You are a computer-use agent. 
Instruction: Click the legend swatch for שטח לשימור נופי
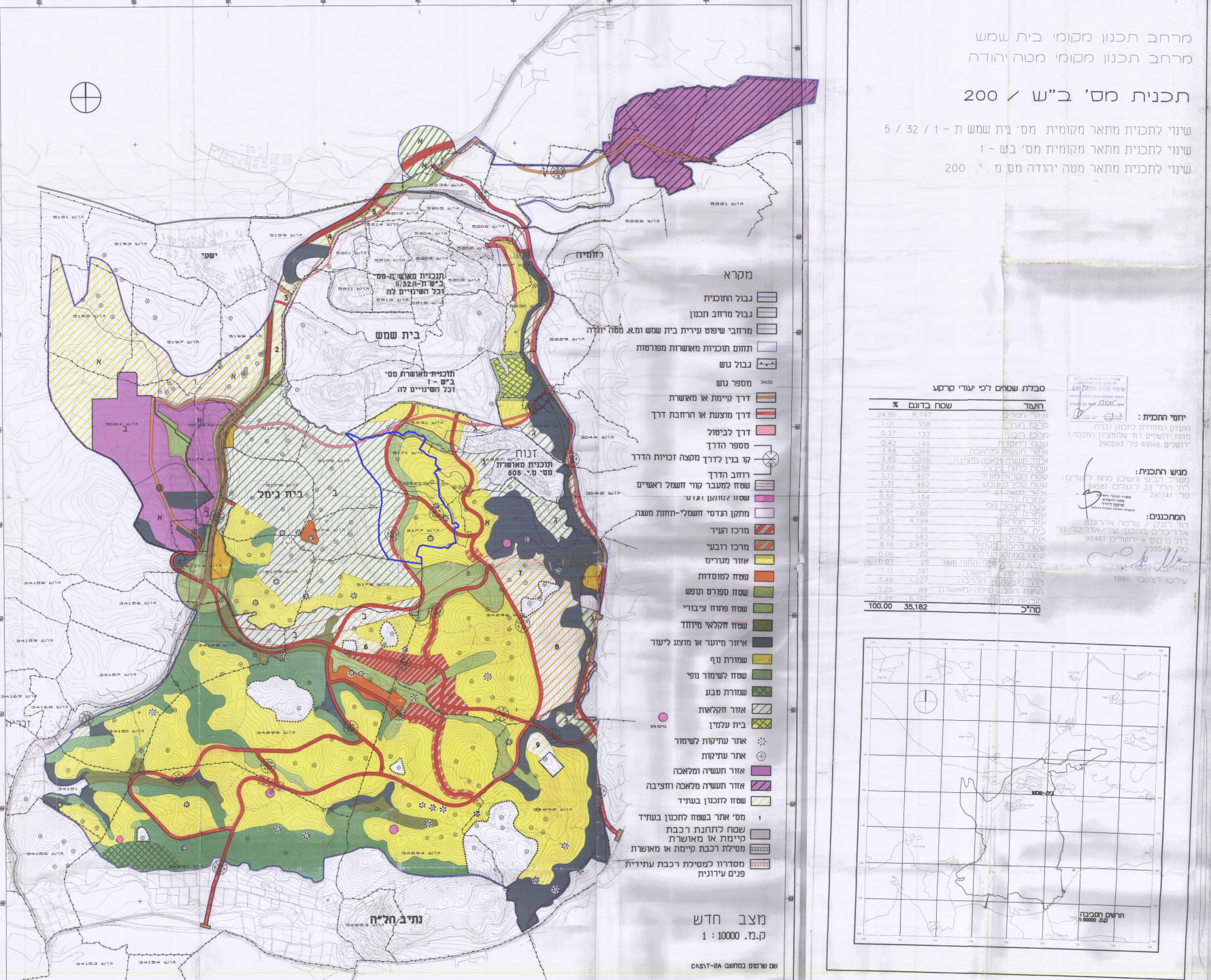(763, 675)
